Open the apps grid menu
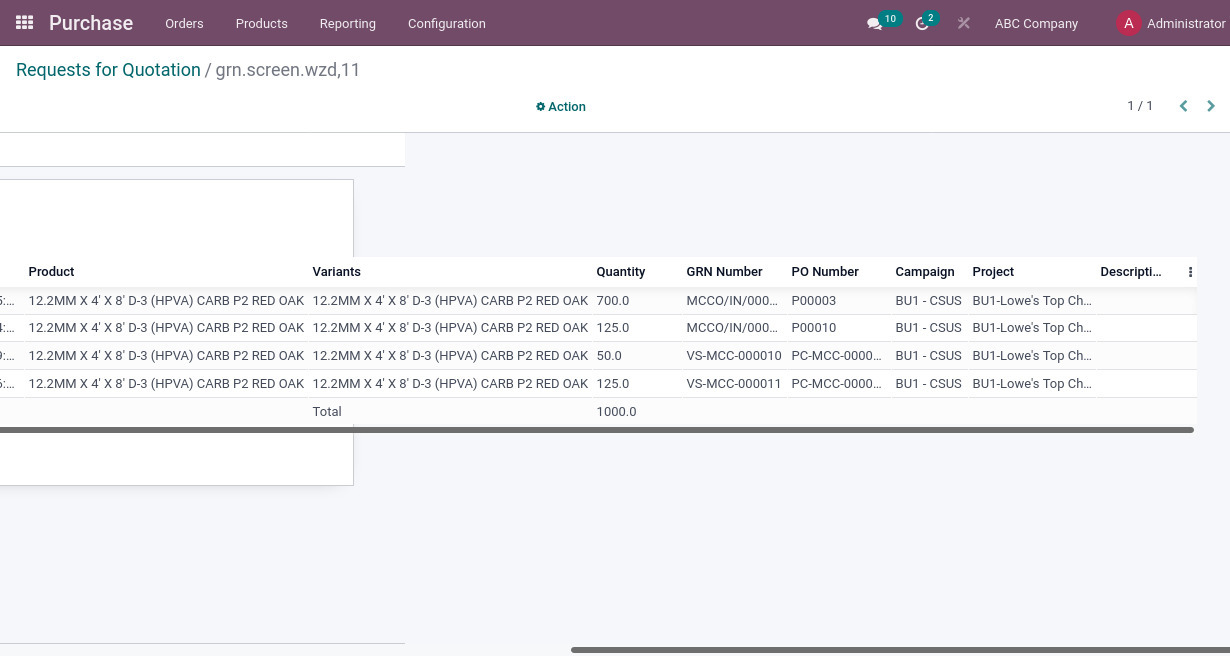Image resolution: width=1230 pixels, height=656 pixels. tap(24, 22)
